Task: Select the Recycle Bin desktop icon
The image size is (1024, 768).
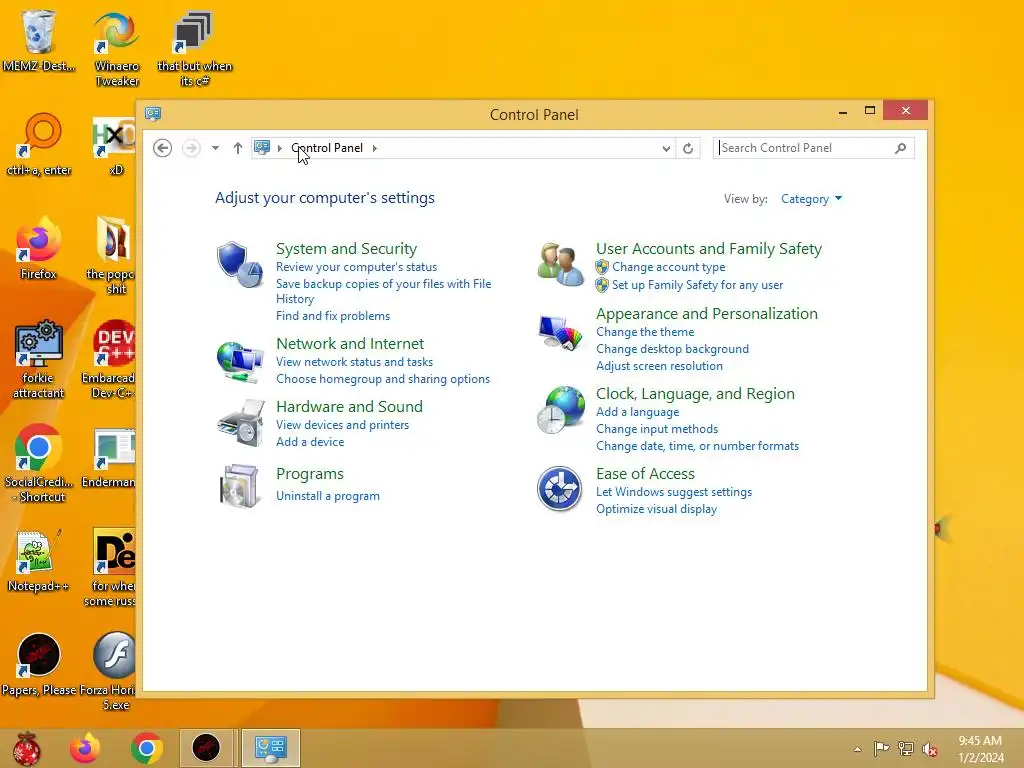Action: [x=39, y=40]
